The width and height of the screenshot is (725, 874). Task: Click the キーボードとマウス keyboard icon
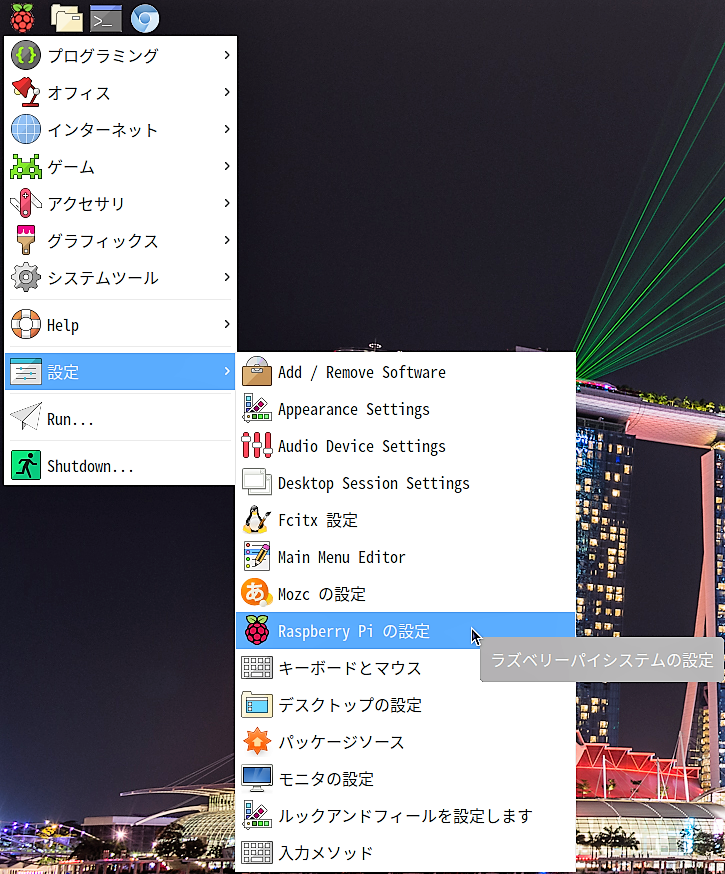click(x=257, y=667)
